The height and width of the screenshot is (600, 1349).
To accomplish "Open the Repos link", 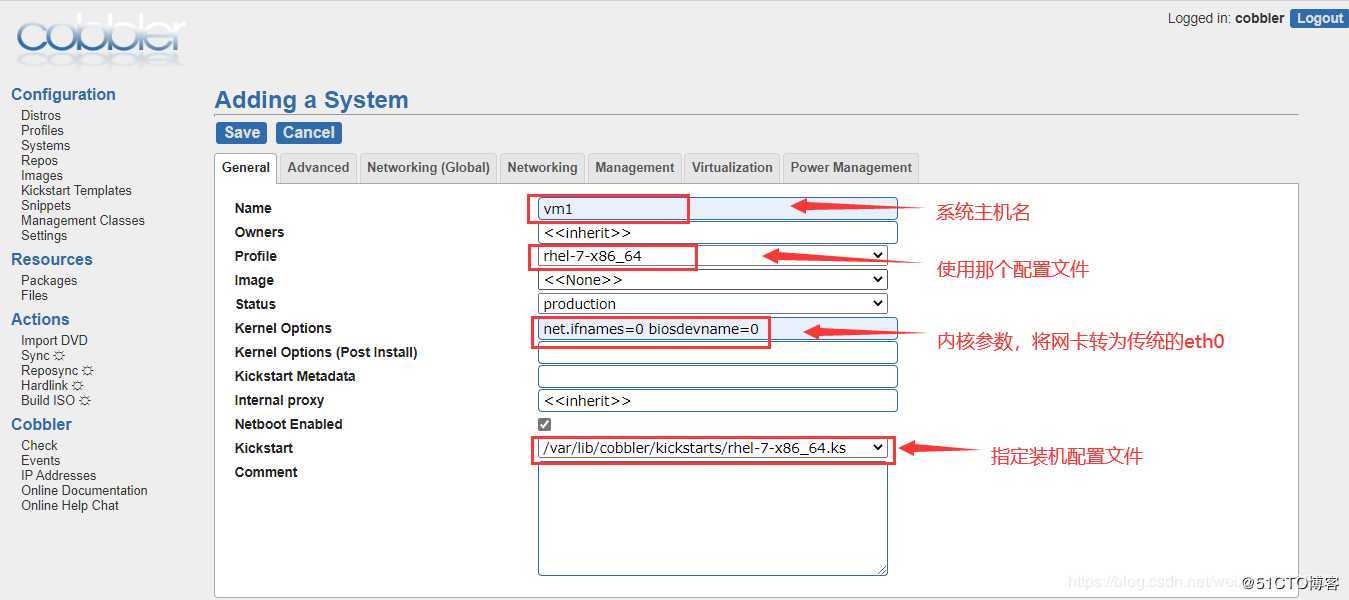I will [40, 161].
